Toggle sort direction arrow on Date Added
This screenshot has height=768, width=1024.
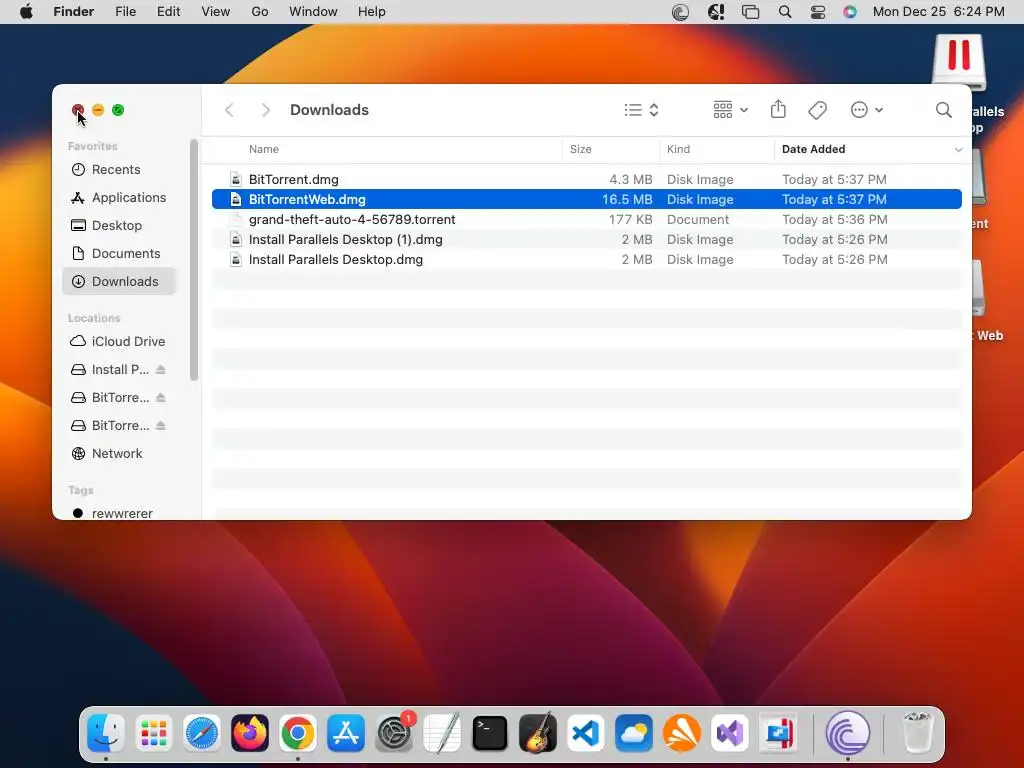click(x=958, y=150)
